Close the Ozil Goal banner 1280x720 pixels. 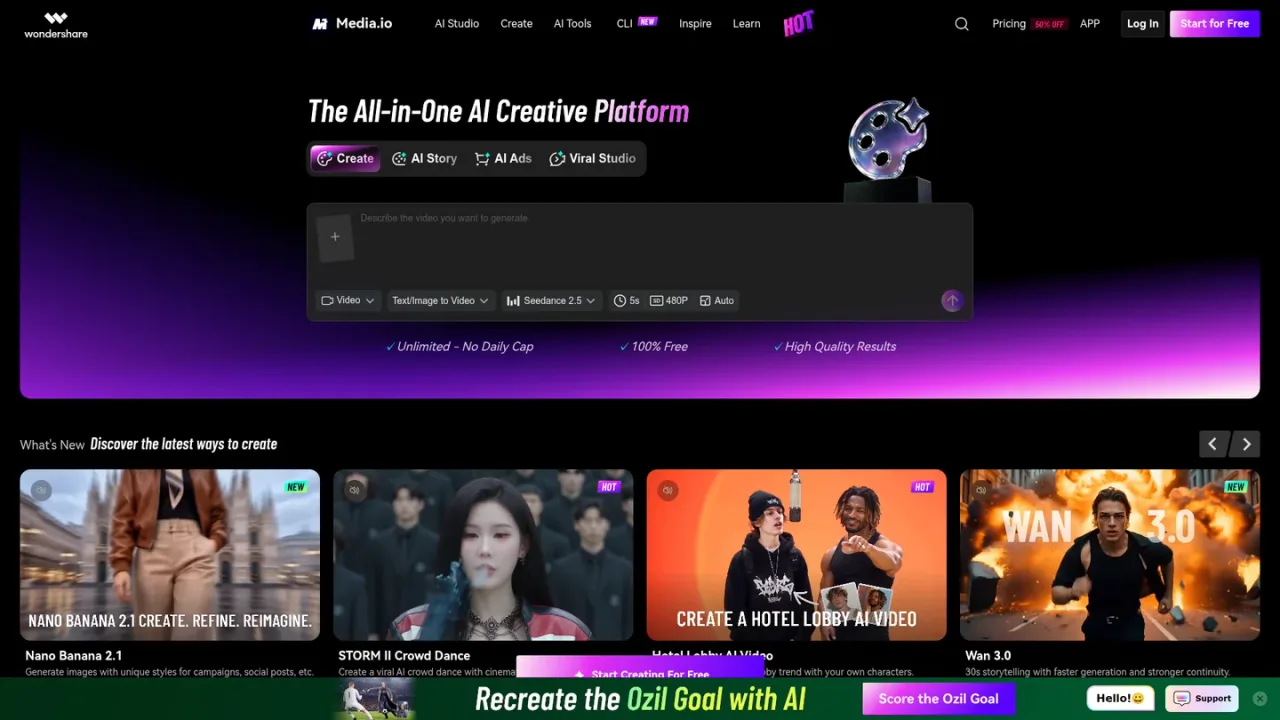(x=1260, y=699)
